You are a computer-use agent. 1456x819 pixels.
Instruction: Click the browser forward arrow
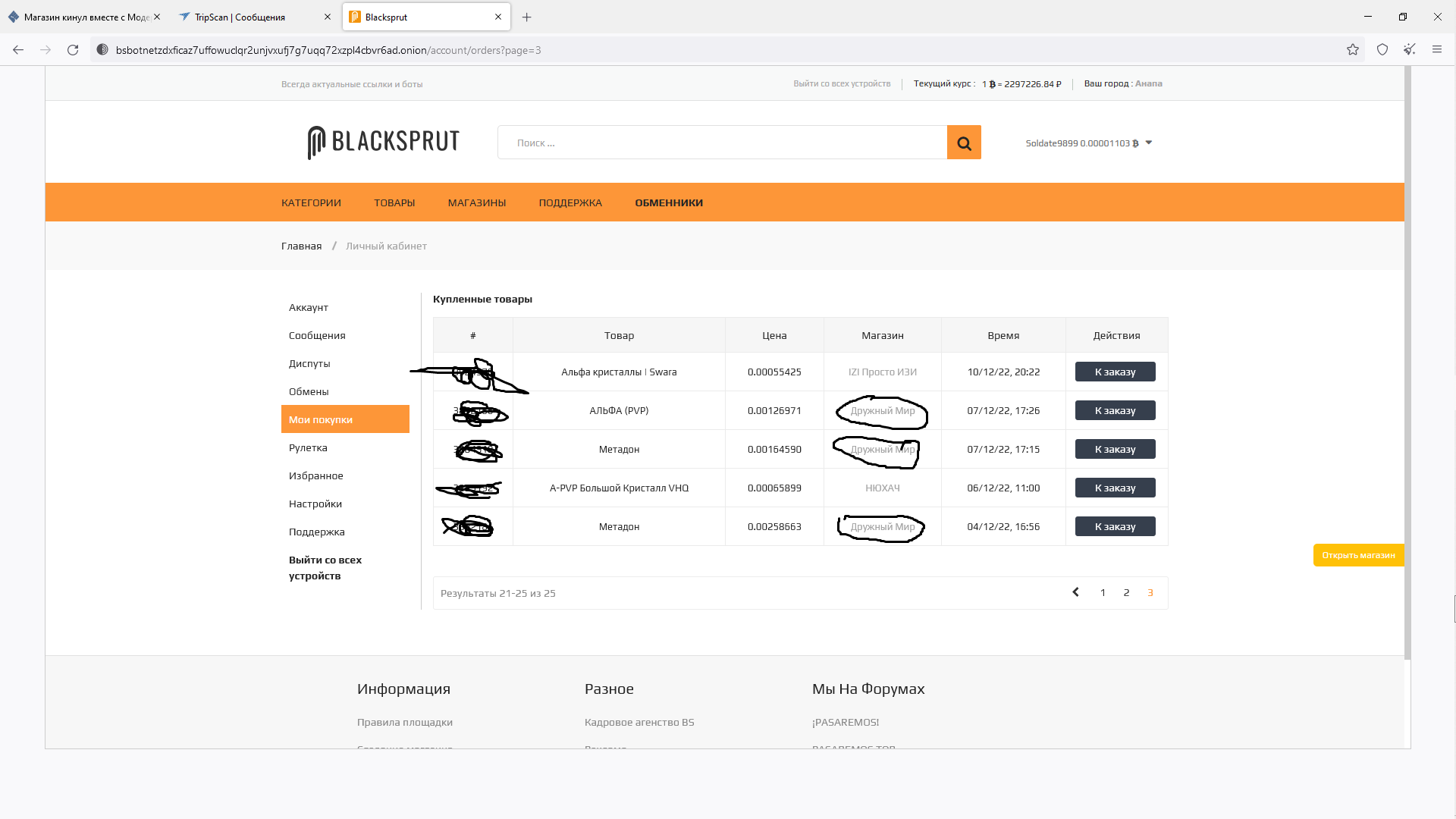click(45, 50)
